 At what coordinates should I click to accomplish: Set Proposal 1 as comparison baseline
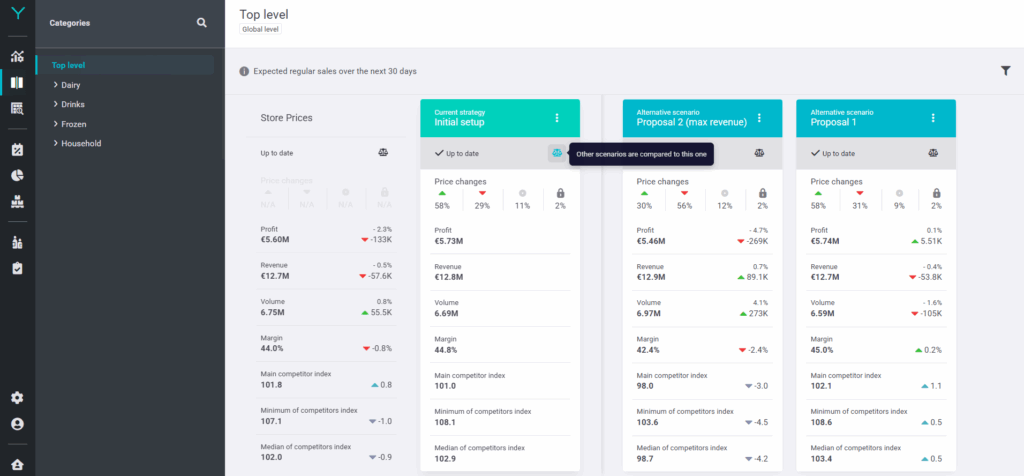933,153
